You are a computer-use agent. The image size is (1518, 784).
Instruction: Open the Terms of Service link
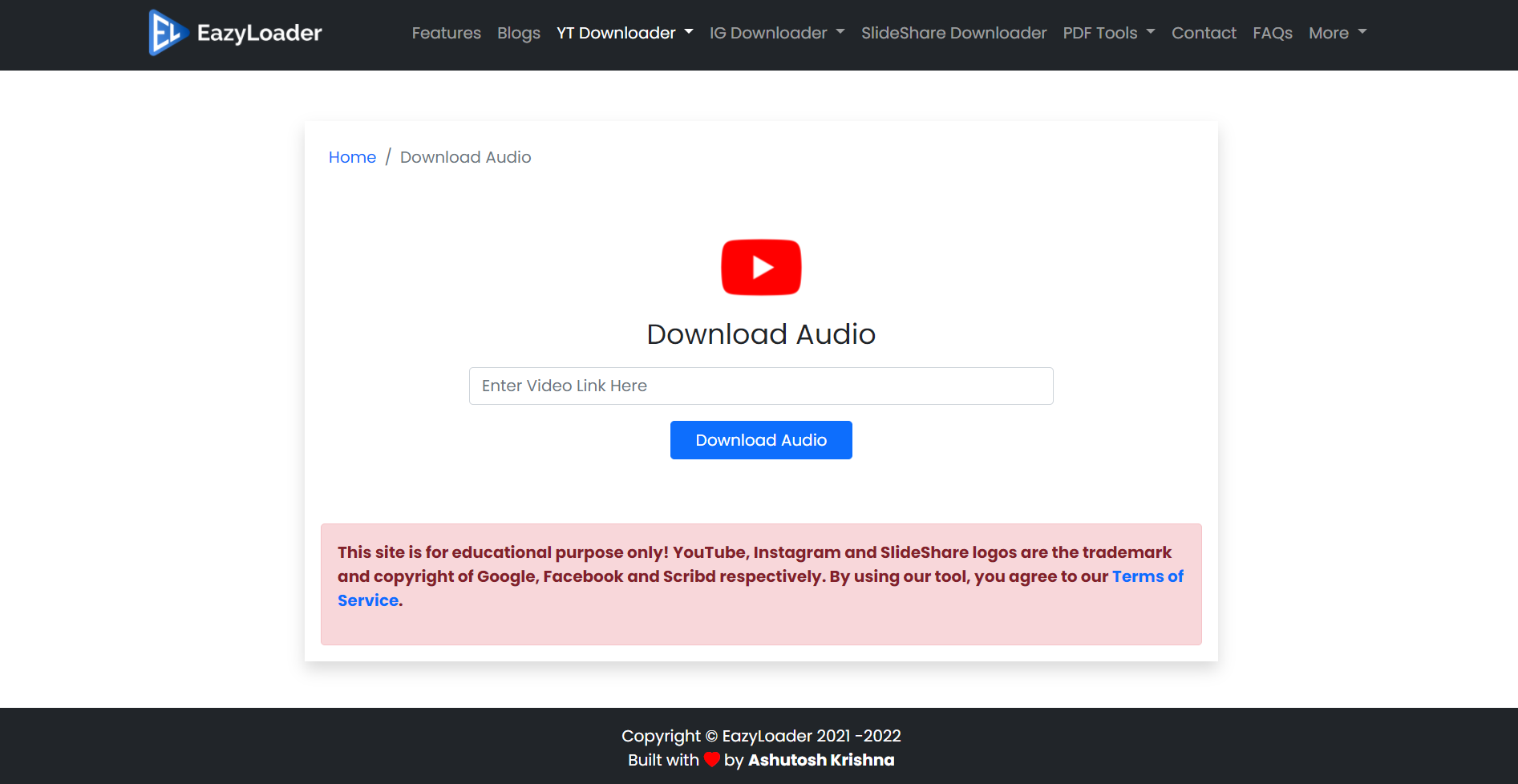pyautogui.click(x=1148, y=576)
